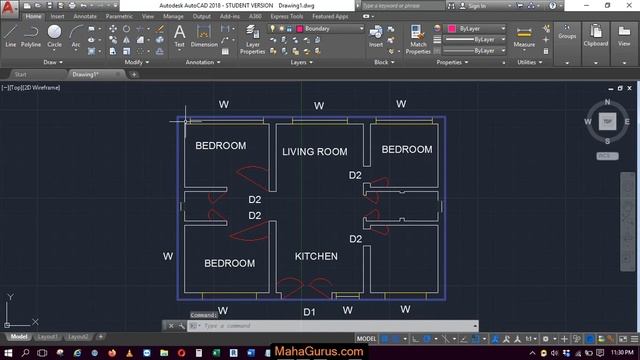Image resolution: width=640 pixels, height=360 pixels.
Task: Click the pink layer color swatch
Action: coord(300,29)
